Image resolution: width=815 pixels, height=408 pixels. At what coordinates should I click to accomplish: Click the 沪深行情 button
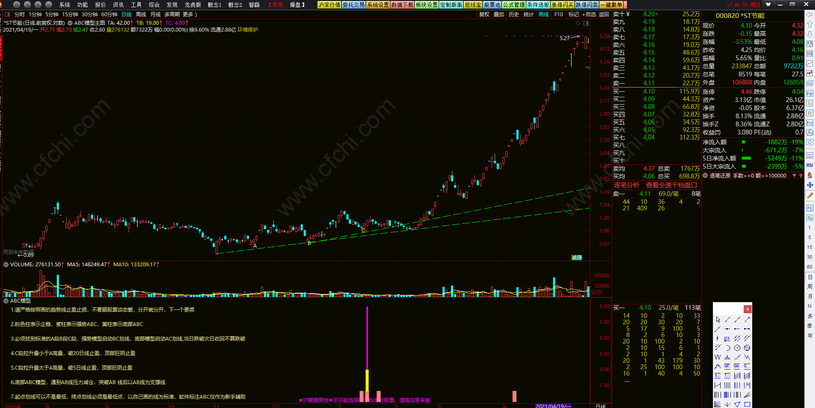[x=329, y=5]
